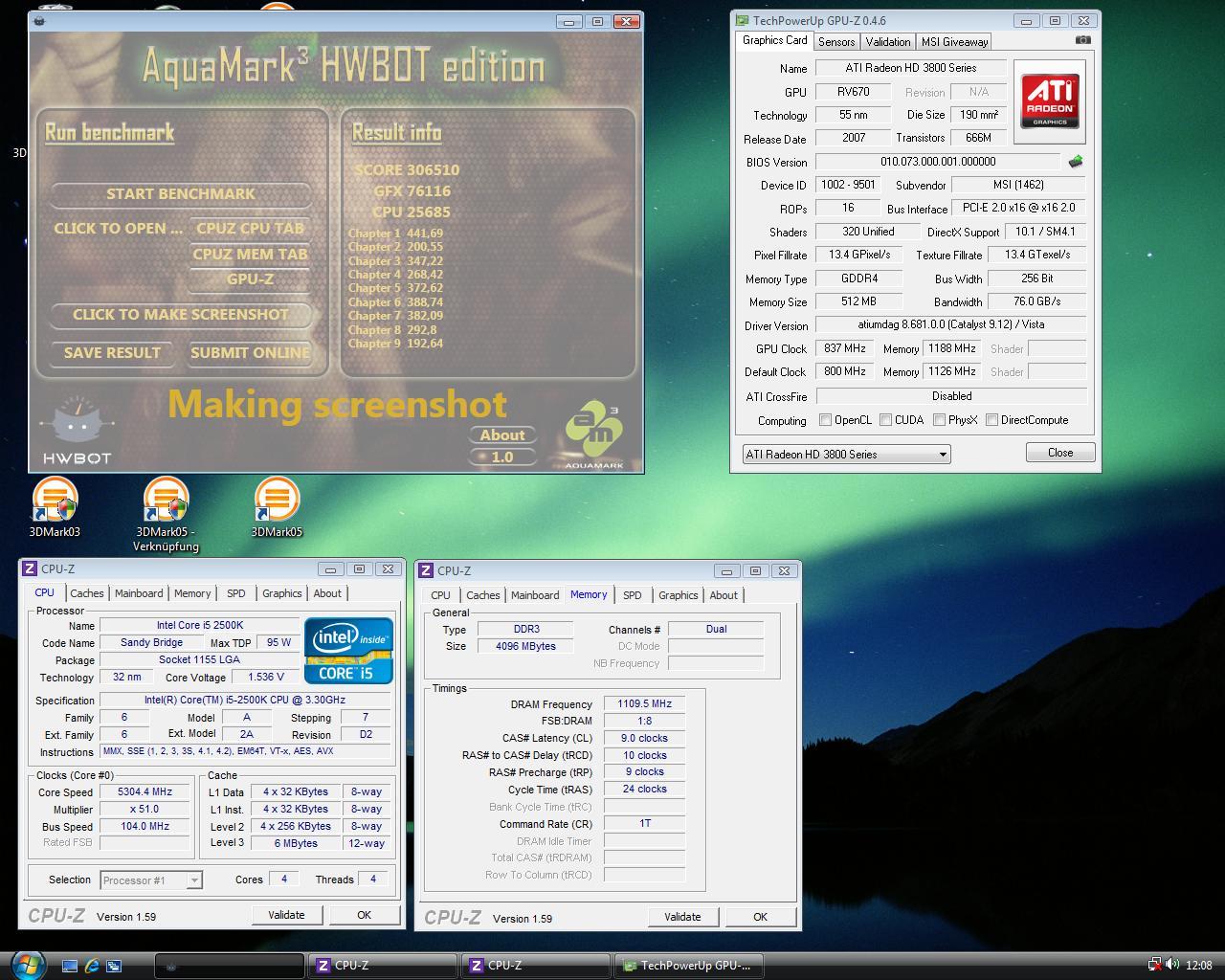Click the DRAM Frequency value 1109.5 MHz
Viewport: 1225px width, 980px height.
coord(645,704)
